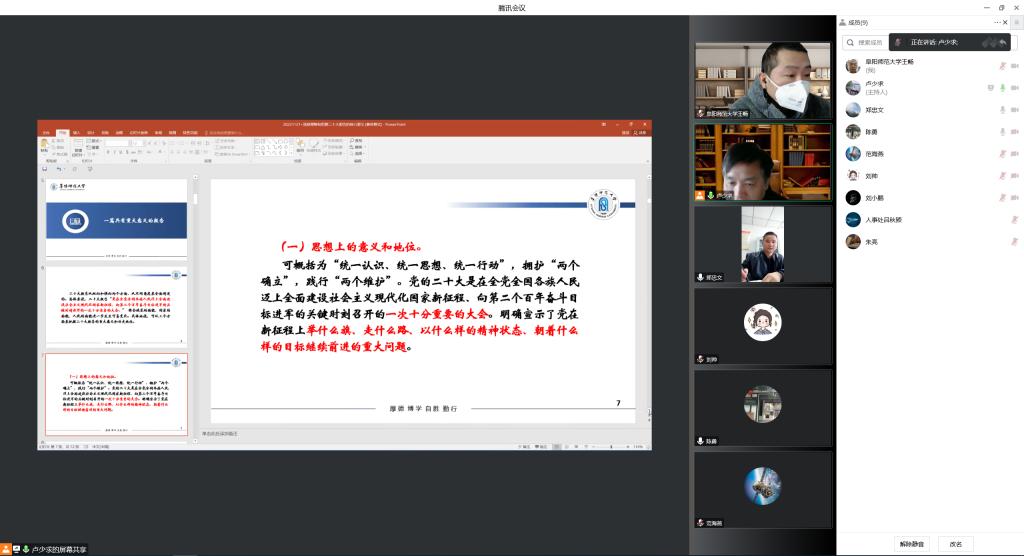
Task: Click the camera icon next to 刘帅
Action: [x=1015, y=176]
